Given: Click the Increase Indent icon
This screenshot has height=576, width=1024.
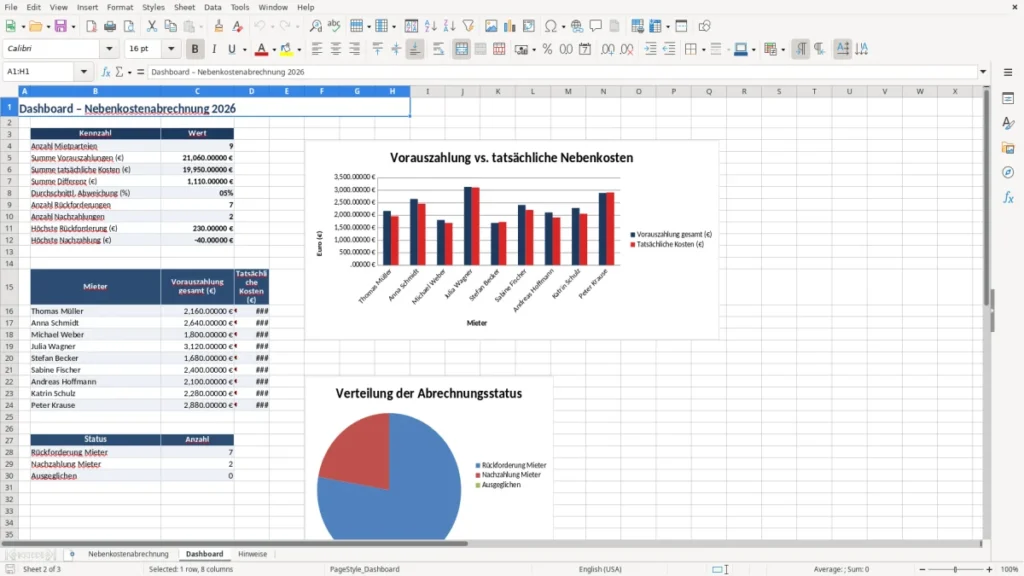Looking at the screenshot, I should click(x=650, y=49).
